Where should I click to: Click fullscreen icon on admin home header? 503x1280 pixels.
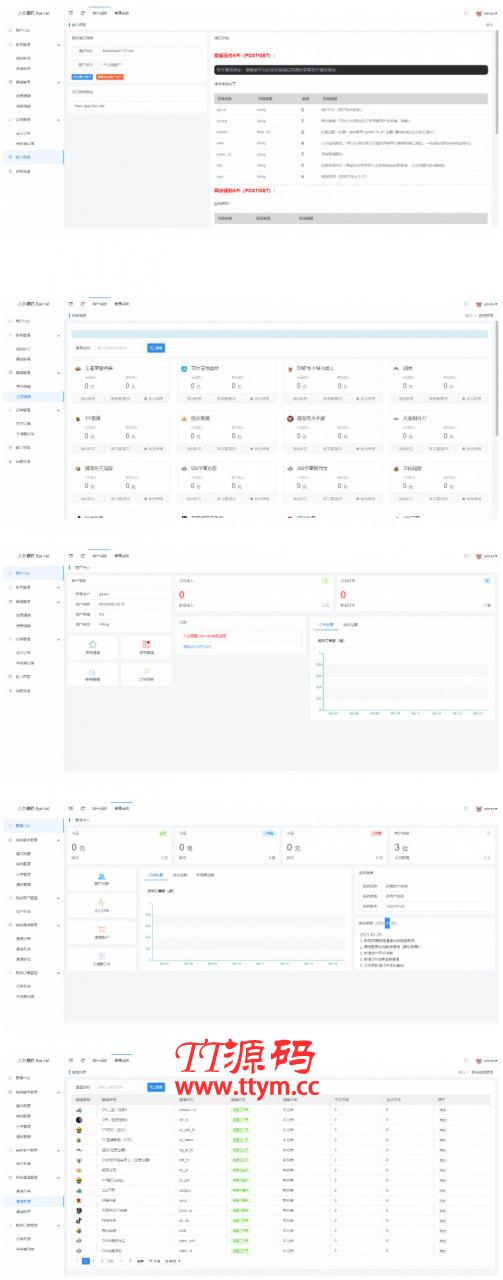(x=466, y=808)
